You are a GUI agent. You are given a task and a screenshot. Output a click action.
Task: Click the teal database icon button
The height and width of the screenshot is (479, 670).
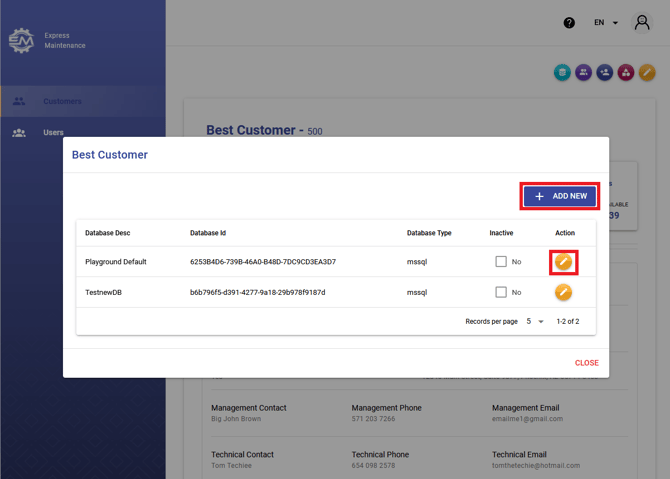(x=563, y=73)
